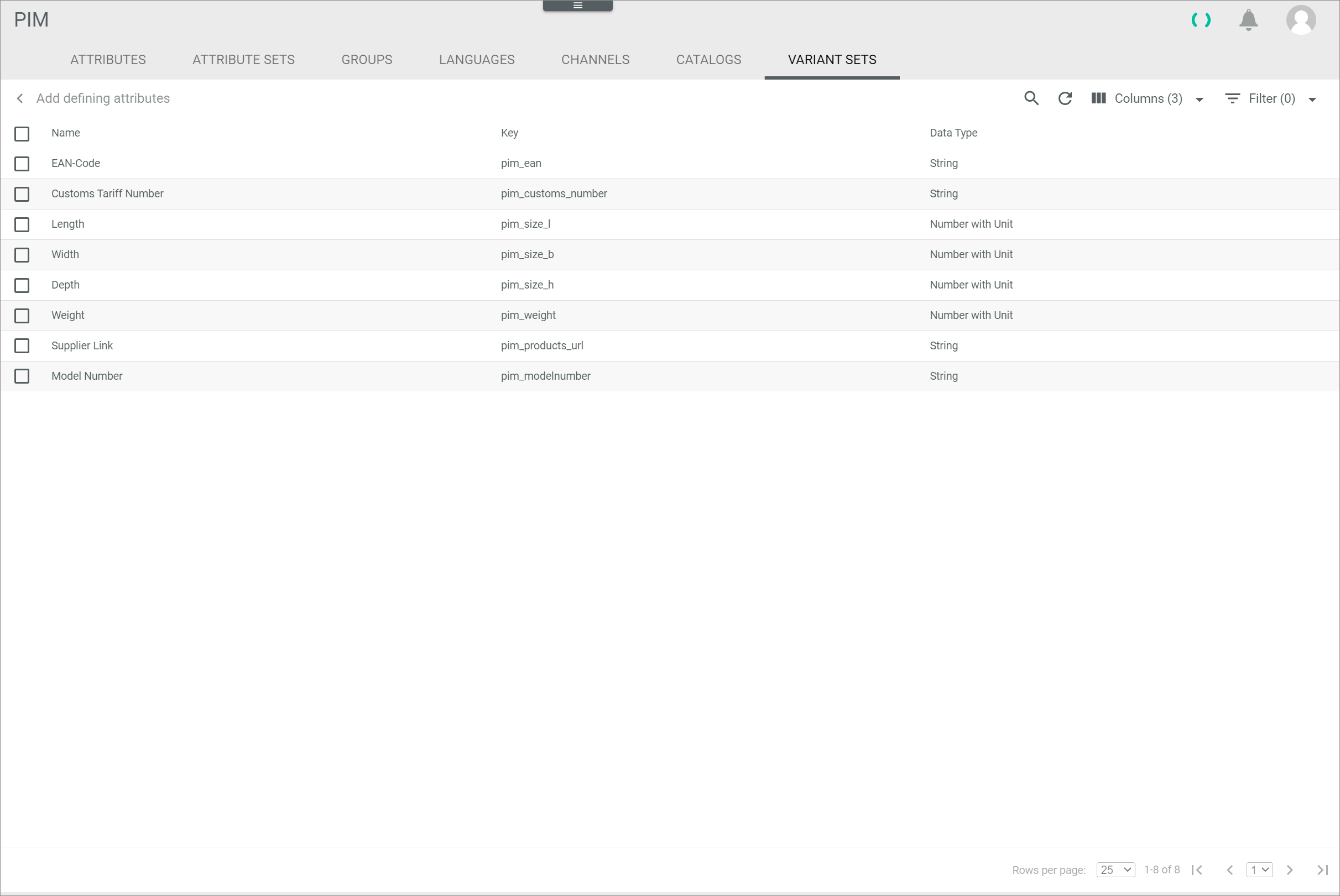
Task: Go to the next page
Action: point(1290,869)
